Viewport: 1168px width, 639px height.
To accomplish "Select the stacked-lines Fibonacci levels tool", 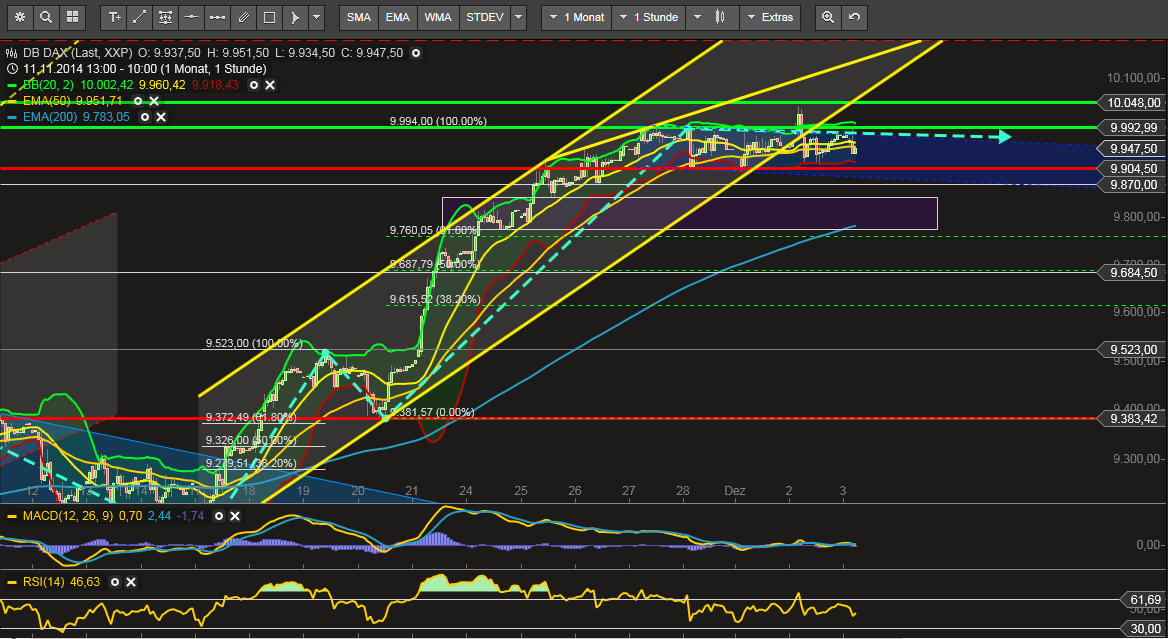I will [165, 17].
